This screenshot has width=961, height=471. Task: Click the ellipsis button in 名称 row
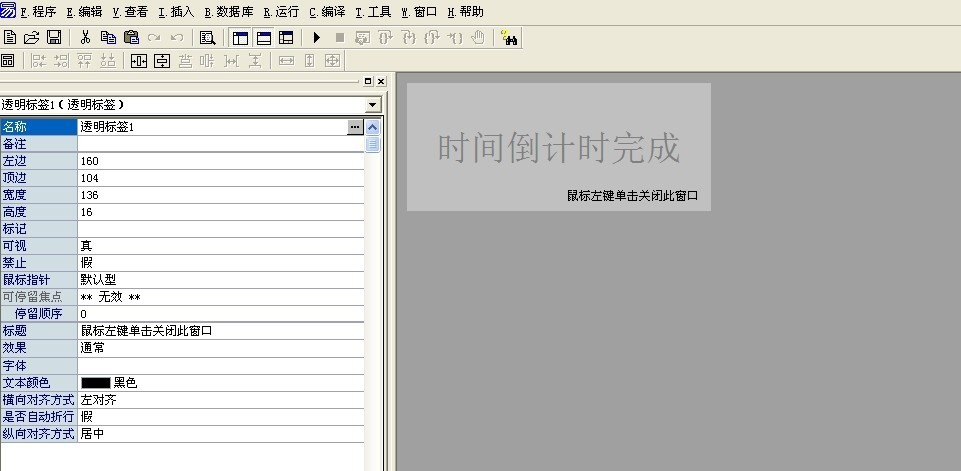pyautogui.click(x=354, y=127)
